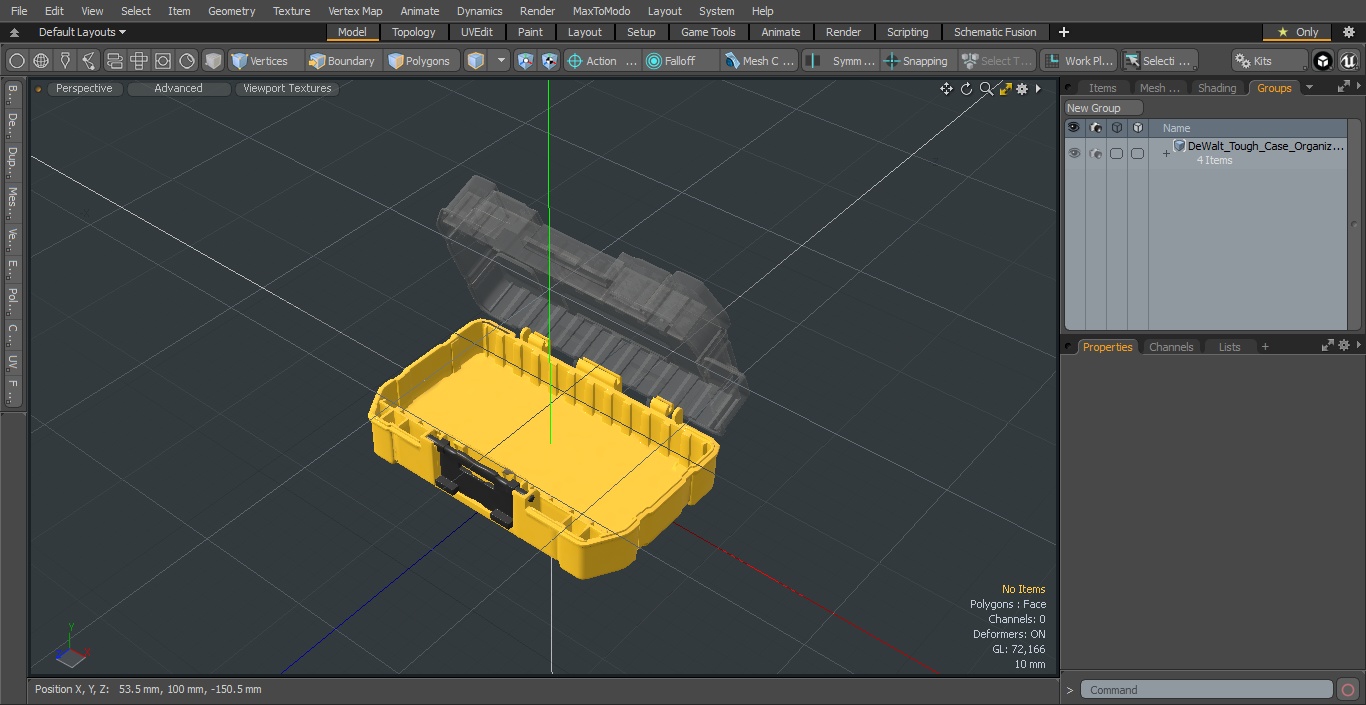Maximize the viewport with expand icon
Screen dimensions: 1366x705
(x=1005, y=89)
